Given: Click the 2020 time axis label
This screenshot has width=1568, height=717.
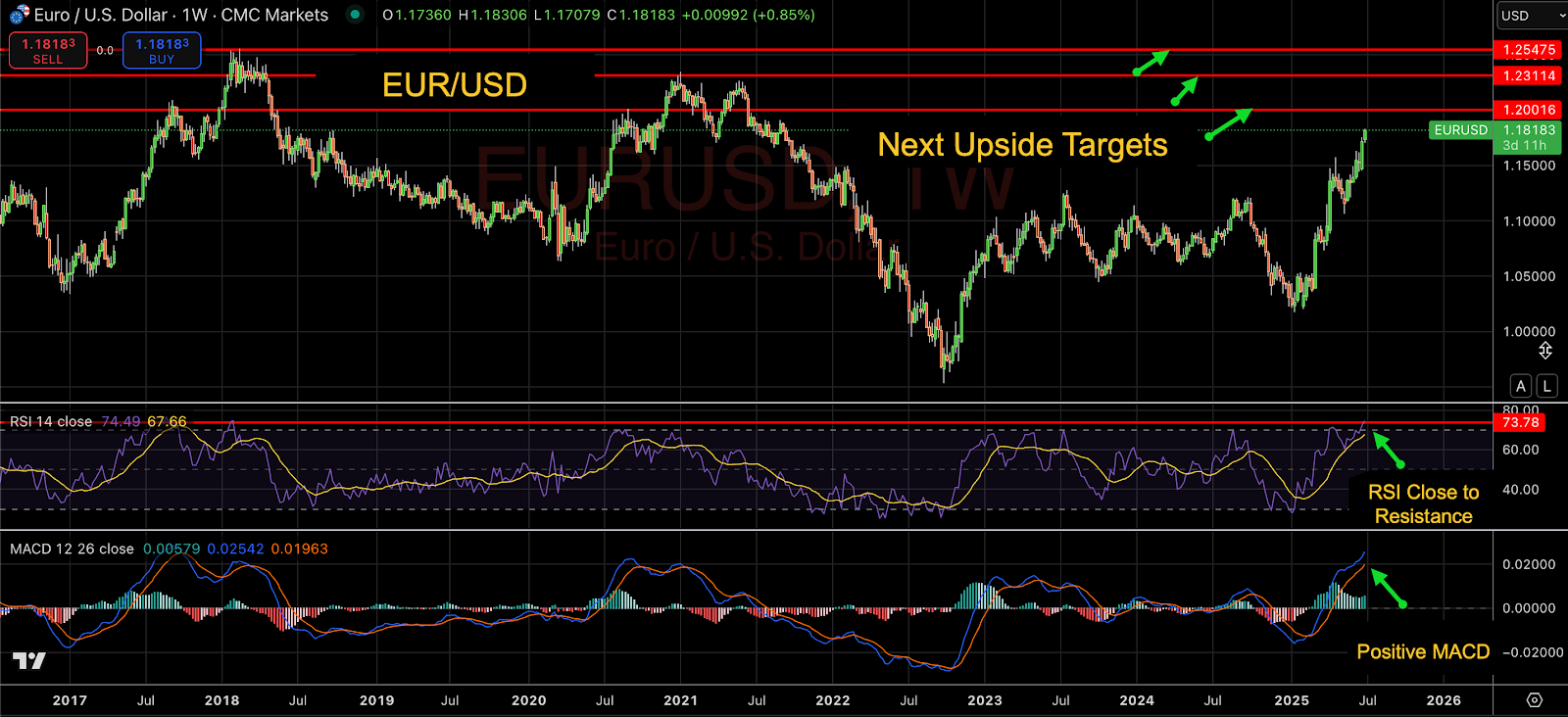Looking at the screenshot, I should point(529,700).
